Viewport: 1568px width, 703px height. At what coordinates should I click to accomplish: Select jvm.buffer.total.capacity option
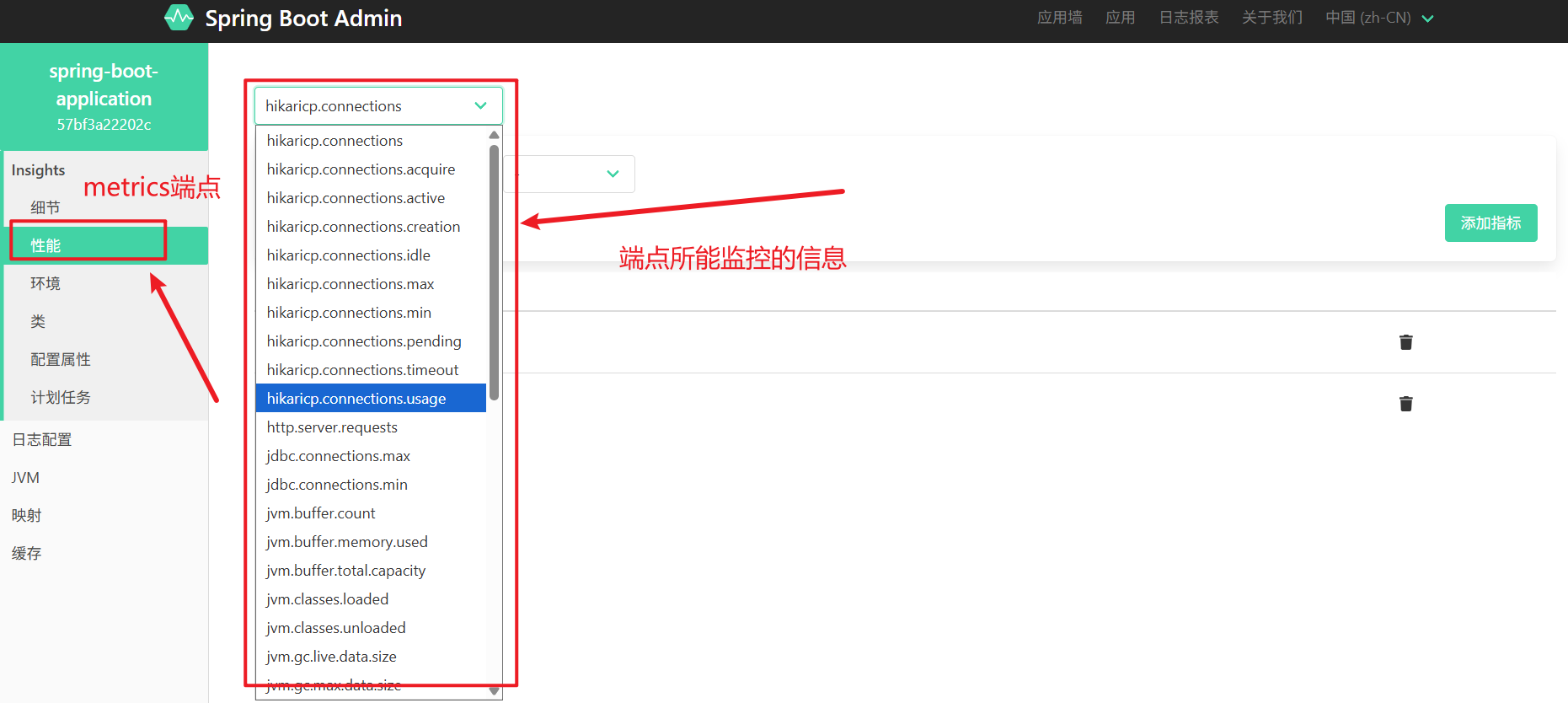[371, 571]
